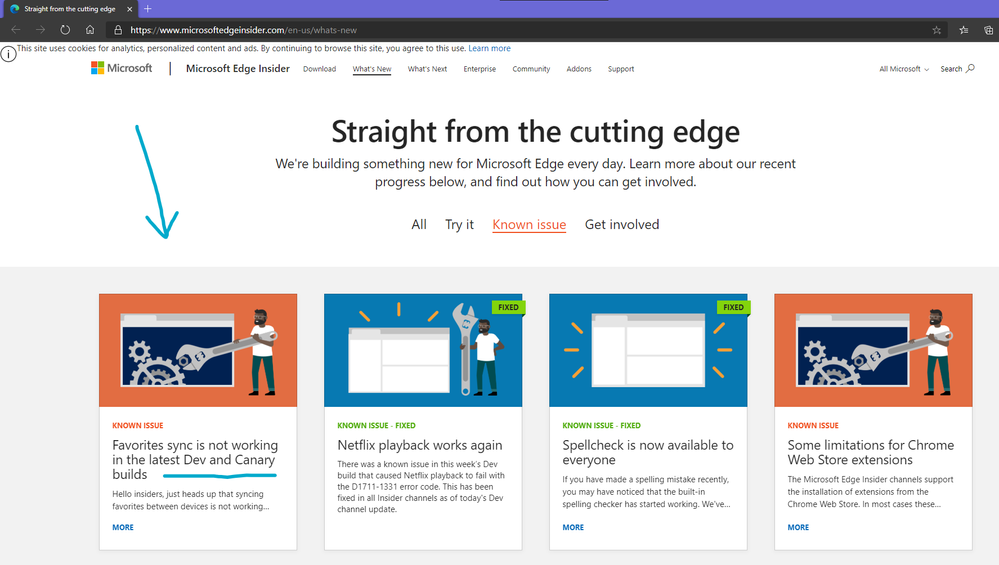This screenshot has height=565, width=999.
Task: Open Enterprise nav item
Action: [x=480, y=69]
